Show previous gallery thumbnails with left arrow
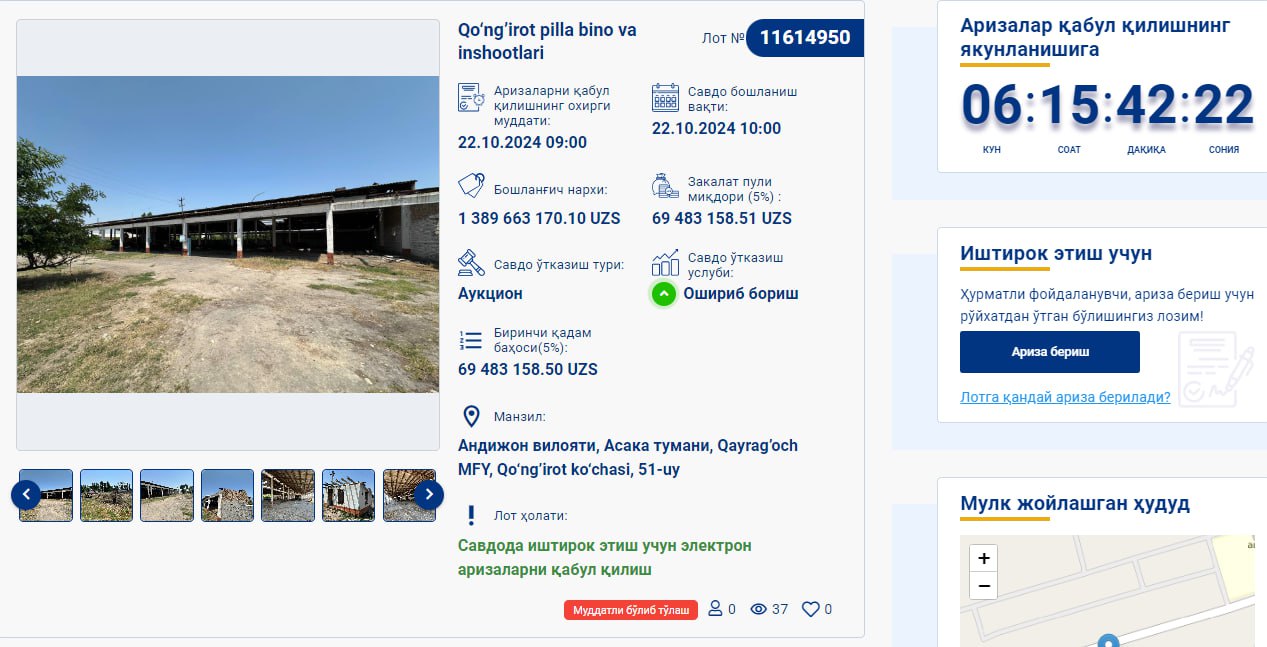 (x=26, y=494)
